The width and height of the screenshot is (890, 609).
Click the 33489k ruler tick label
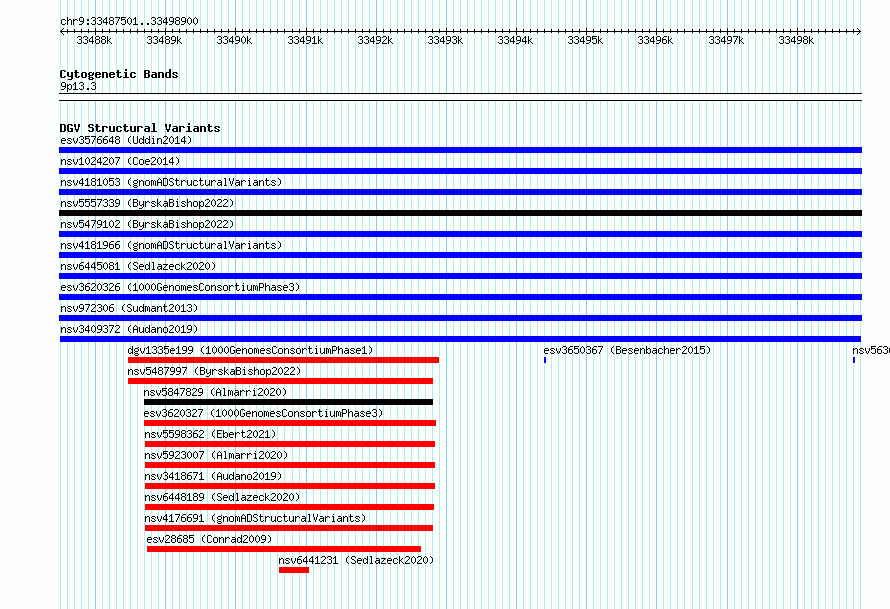coord(164,40)
